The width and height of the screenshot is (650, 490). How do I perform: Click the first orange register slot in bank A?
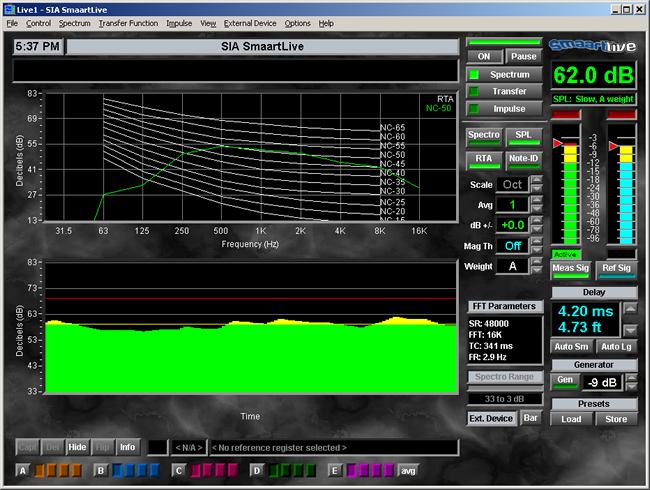point(39,471)
